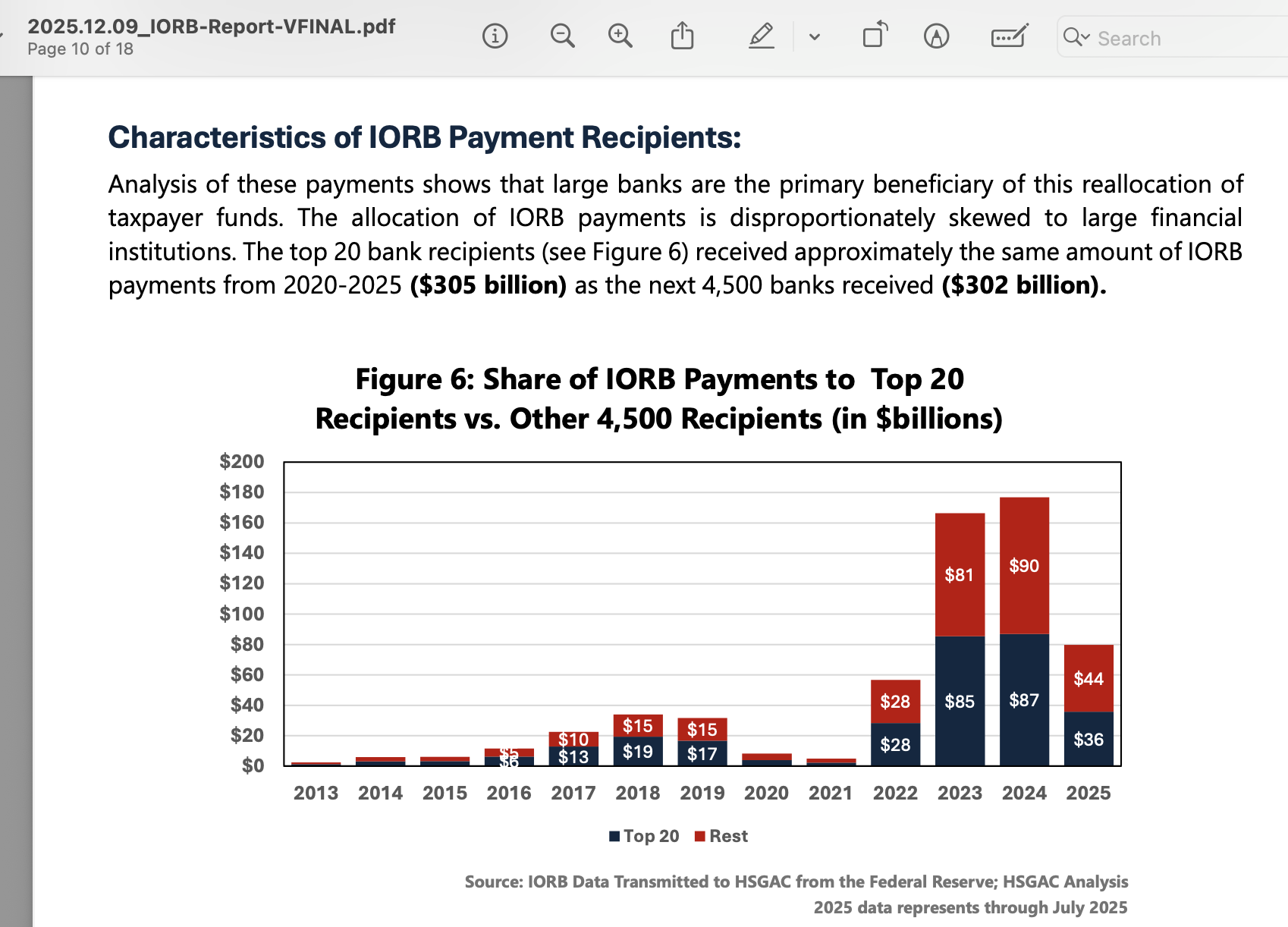Click the '2019' x-axis label
This screenshot has height=927, width=1288.
(702, 793)
